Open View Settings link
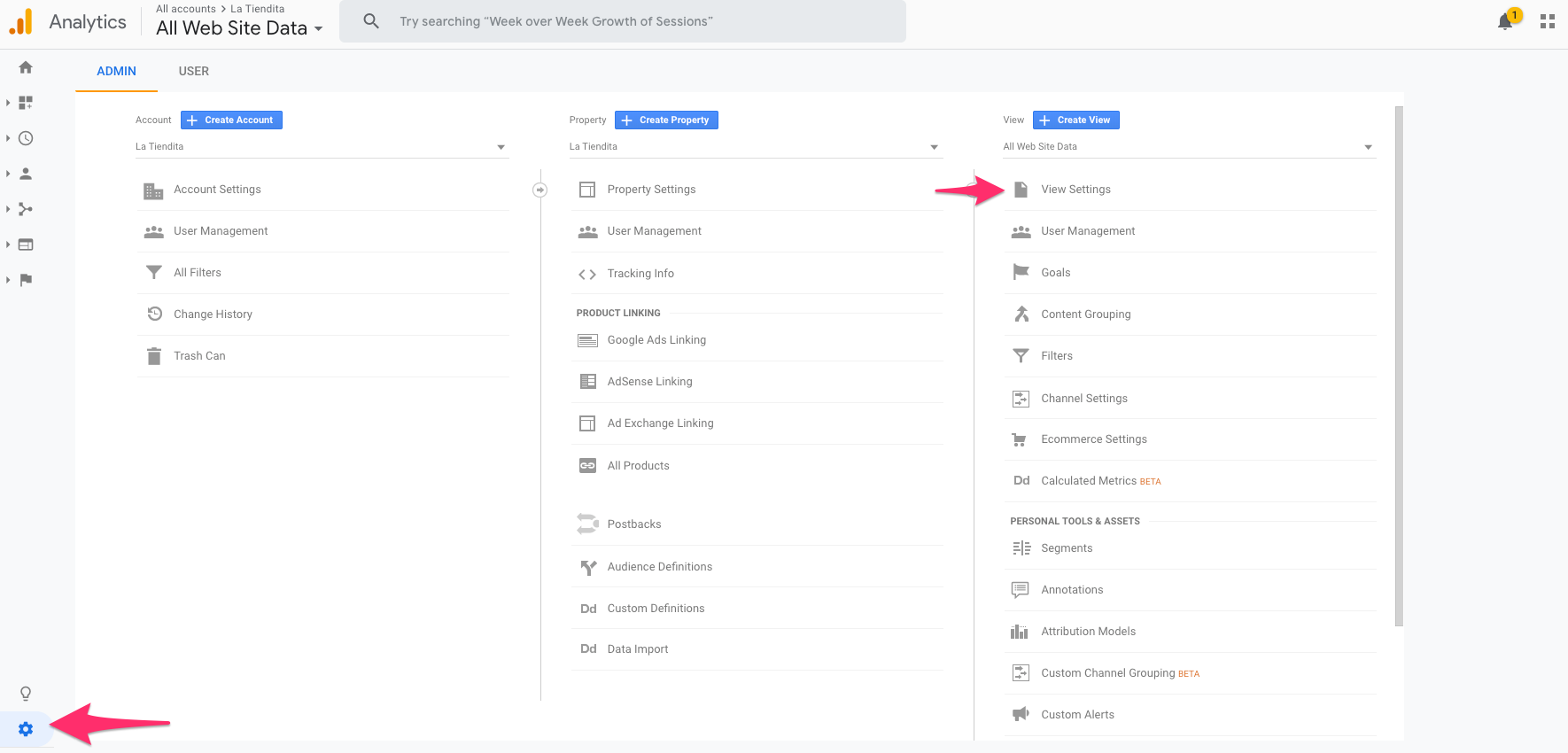Screen dimensions: 1568x753 1075,190
